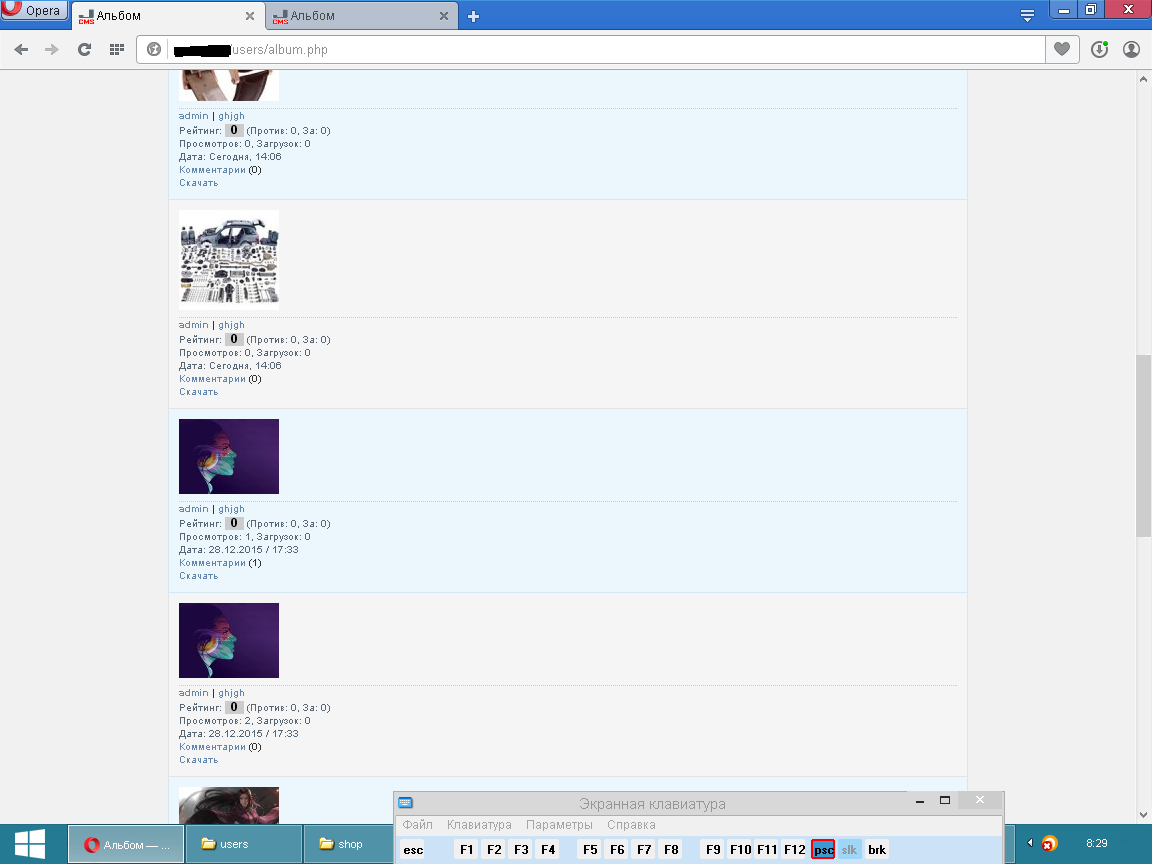Open ghjgh link of photo with Просмотров: 1
1152x864 pixels.
[231, 509]
